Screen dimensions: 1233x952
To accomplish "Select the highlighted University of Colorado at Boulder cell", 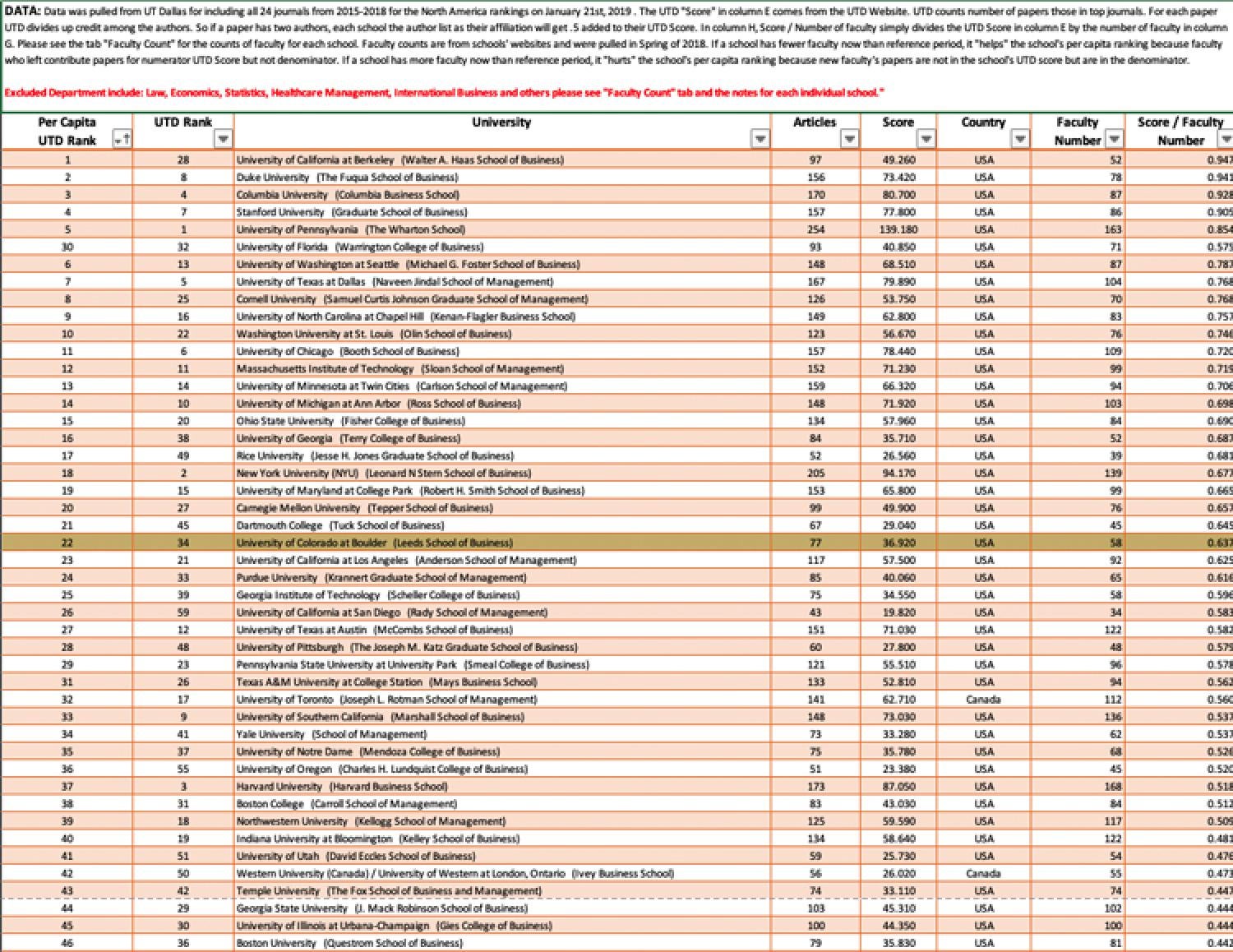I will (502, 543).
